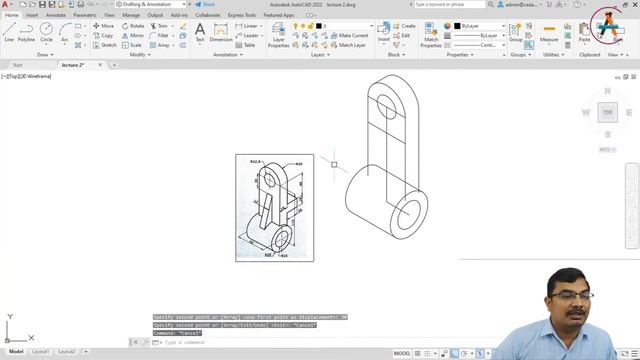Click Match Layer button
The height and width of the screenshot is (360, 640).
(x=348, y=45)
